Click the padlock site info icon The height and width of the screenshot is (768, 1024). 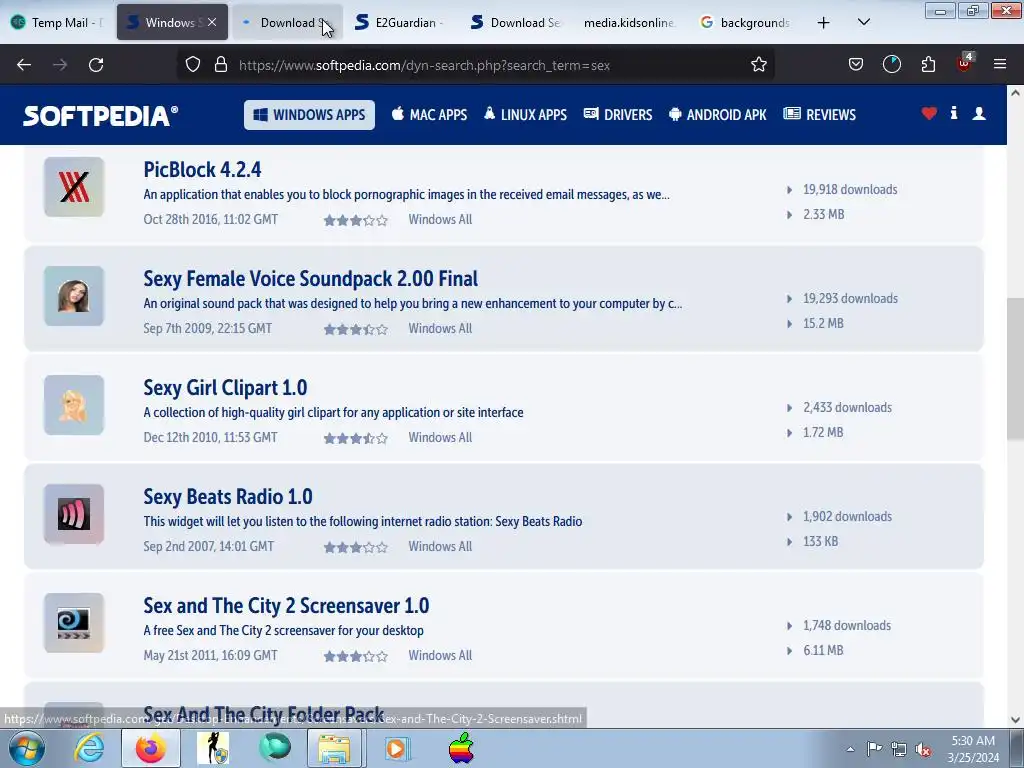[x=221, y=64]
